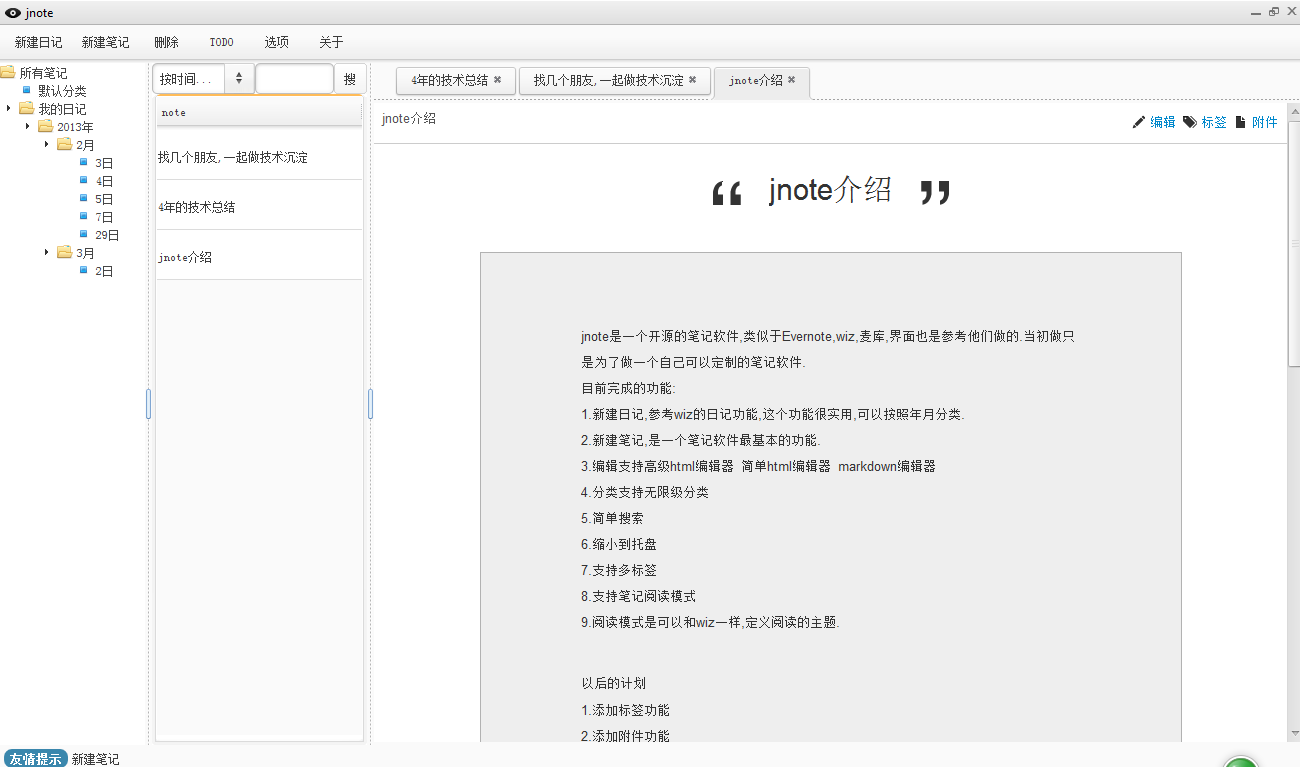Click the search input field
This screenshot has width=1300, height=767.
[x=295, y=78]
